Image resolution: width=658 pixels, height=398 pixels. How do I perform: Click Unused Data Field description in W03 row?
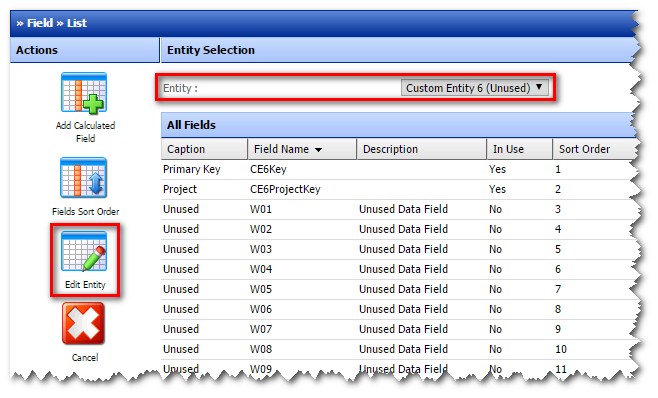coord(403,249)
